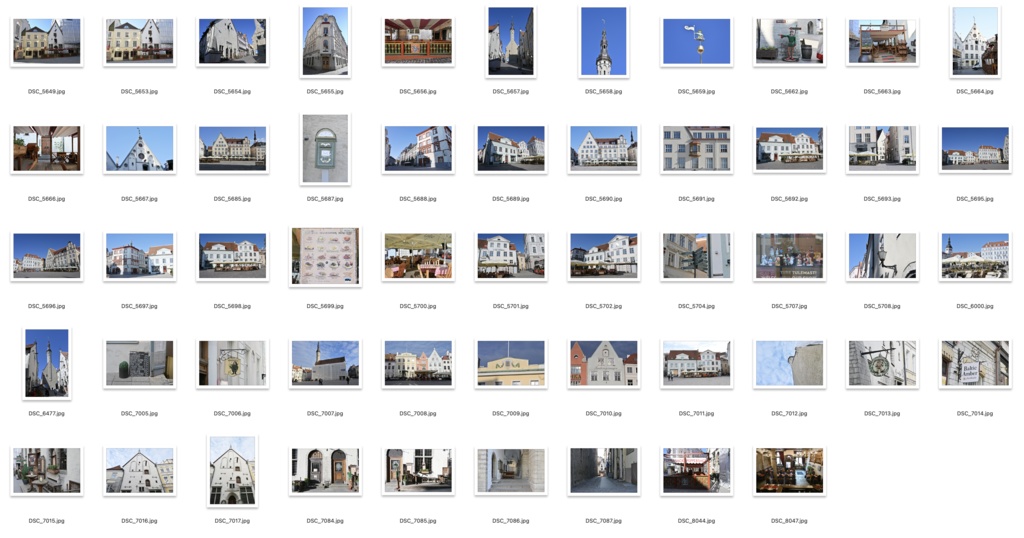The image size is (1024, 538).
Task: Select the DSC_7085.jpg thumbnail
Action: (418, 471)
